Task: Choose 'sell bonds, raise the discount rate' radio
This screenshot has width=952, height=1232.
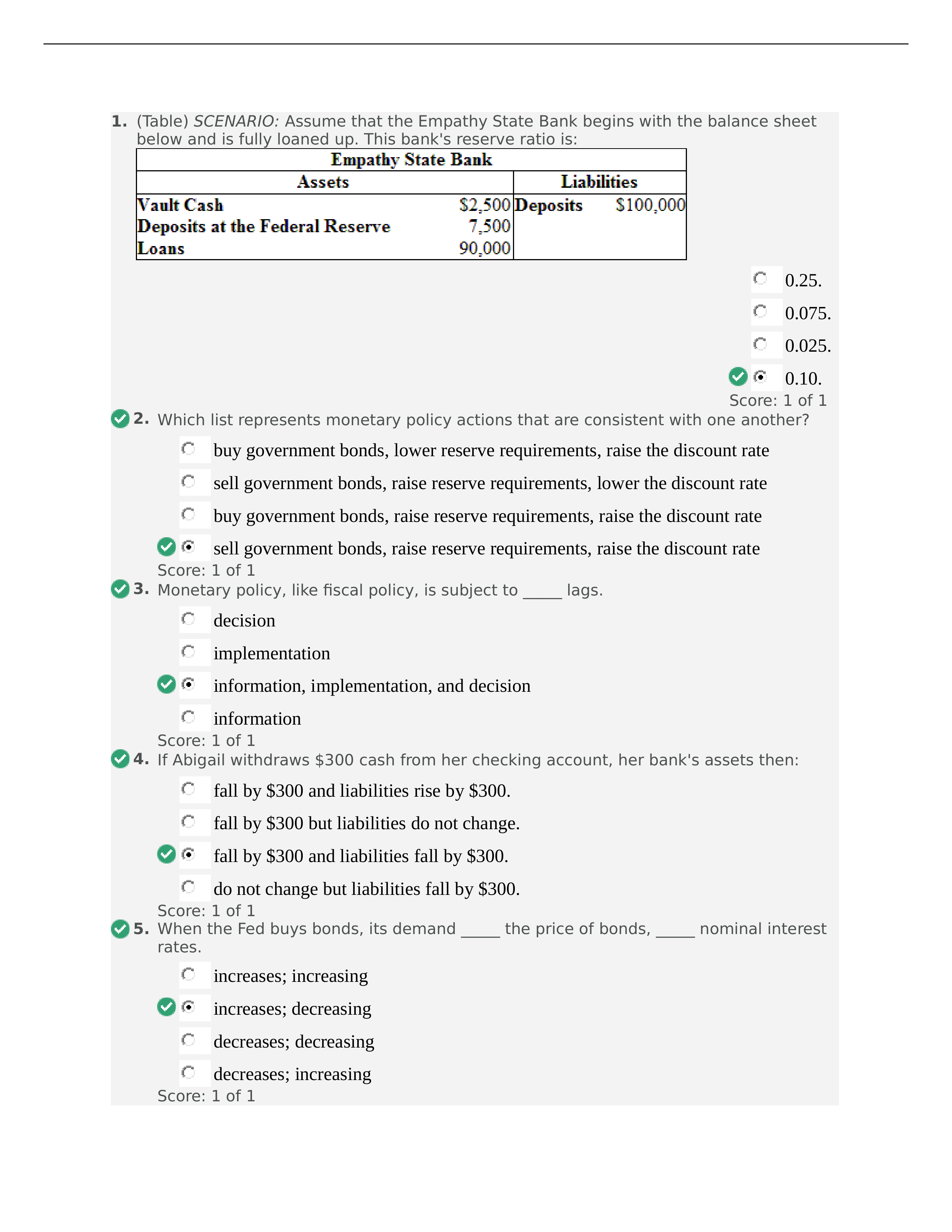Action: click(x=189, y=547)
